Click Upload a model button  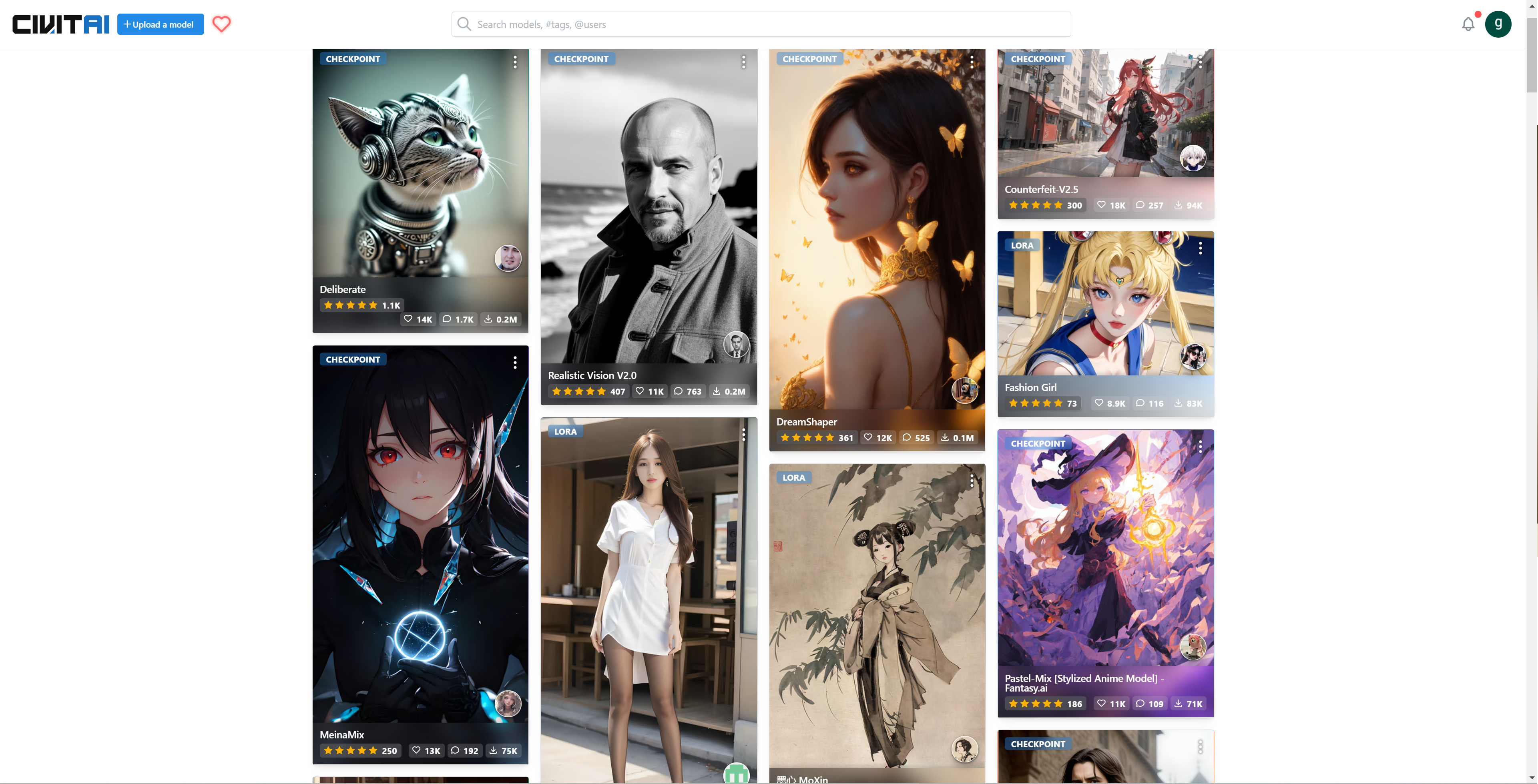(x=160, y=24)
